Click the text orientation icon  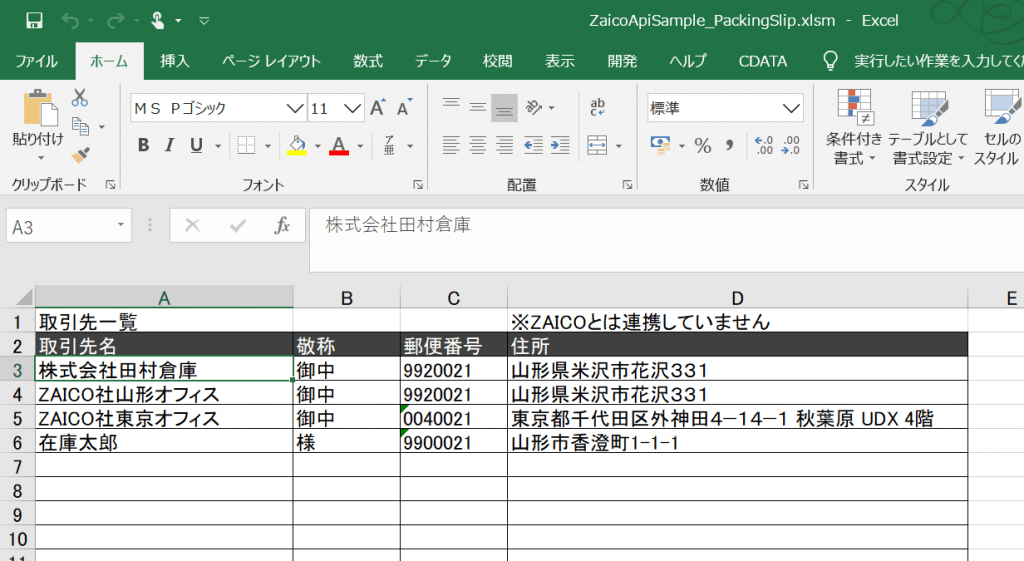pos(534,107)
